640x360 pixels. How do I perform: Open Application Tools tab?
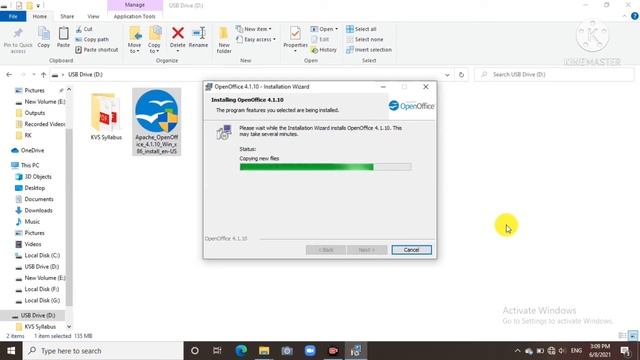[x=135, y=16]
